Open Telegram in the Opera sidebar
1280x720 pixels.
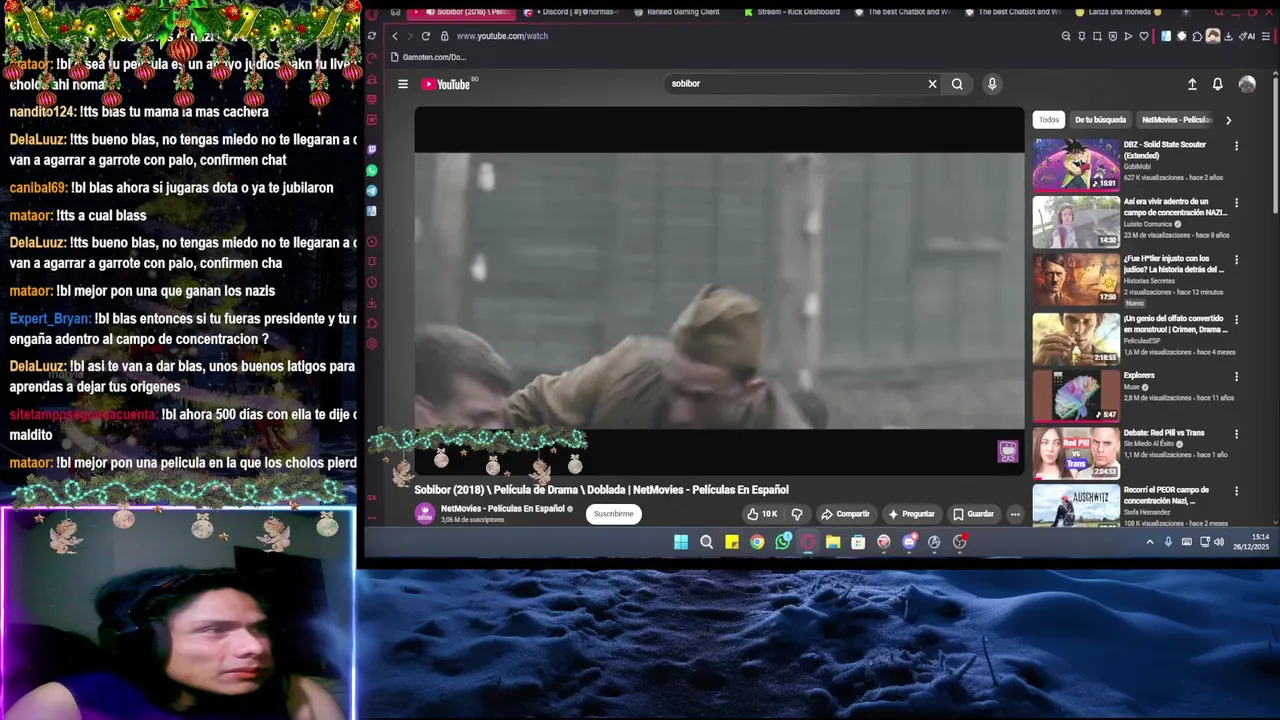(372, 191)
